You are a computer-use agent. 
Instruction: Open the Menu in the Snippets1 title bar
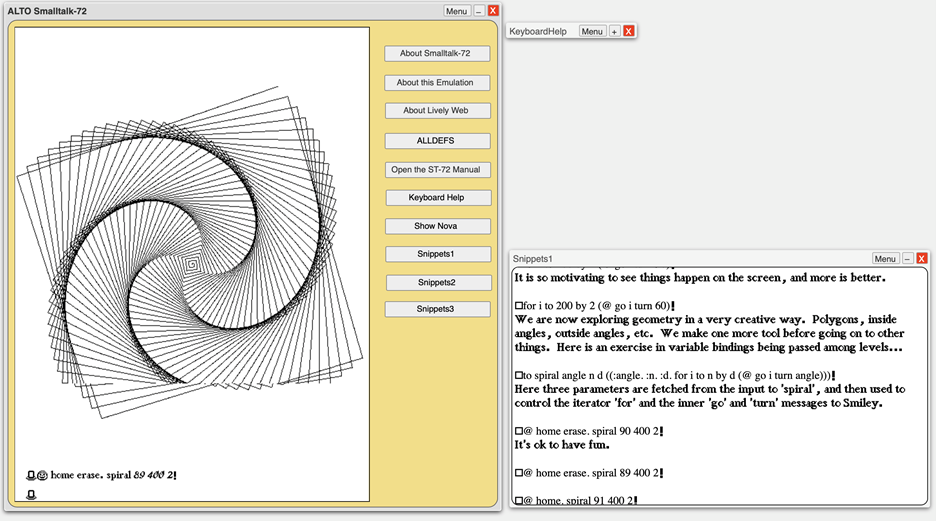(x=885, y=258)
